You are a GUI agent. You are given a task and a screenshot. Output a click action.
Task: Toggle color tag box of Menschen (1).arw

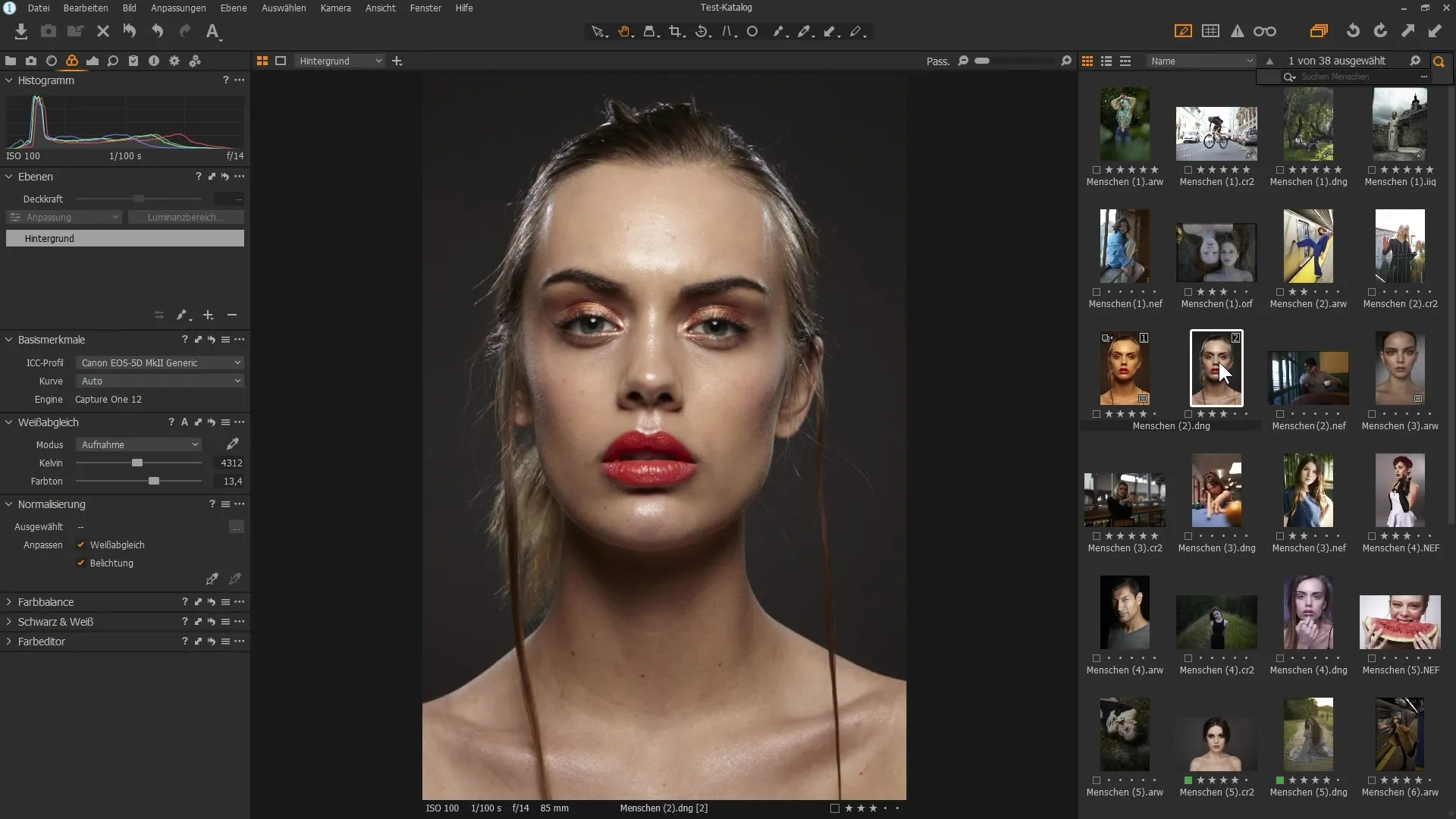[x=1097, y=170]
